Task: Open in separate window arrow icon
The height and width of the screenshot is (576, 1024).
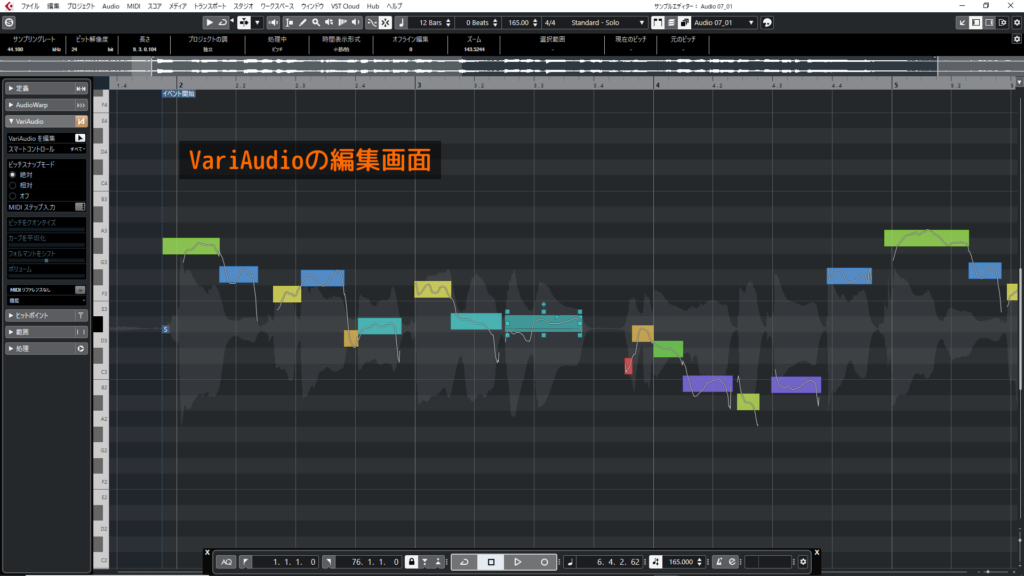Action: [x=962, y=23]
